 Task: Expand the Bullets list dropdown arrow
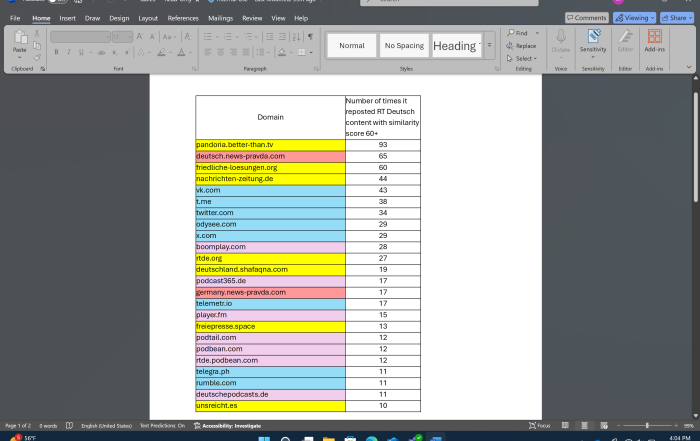coord(217,37)
